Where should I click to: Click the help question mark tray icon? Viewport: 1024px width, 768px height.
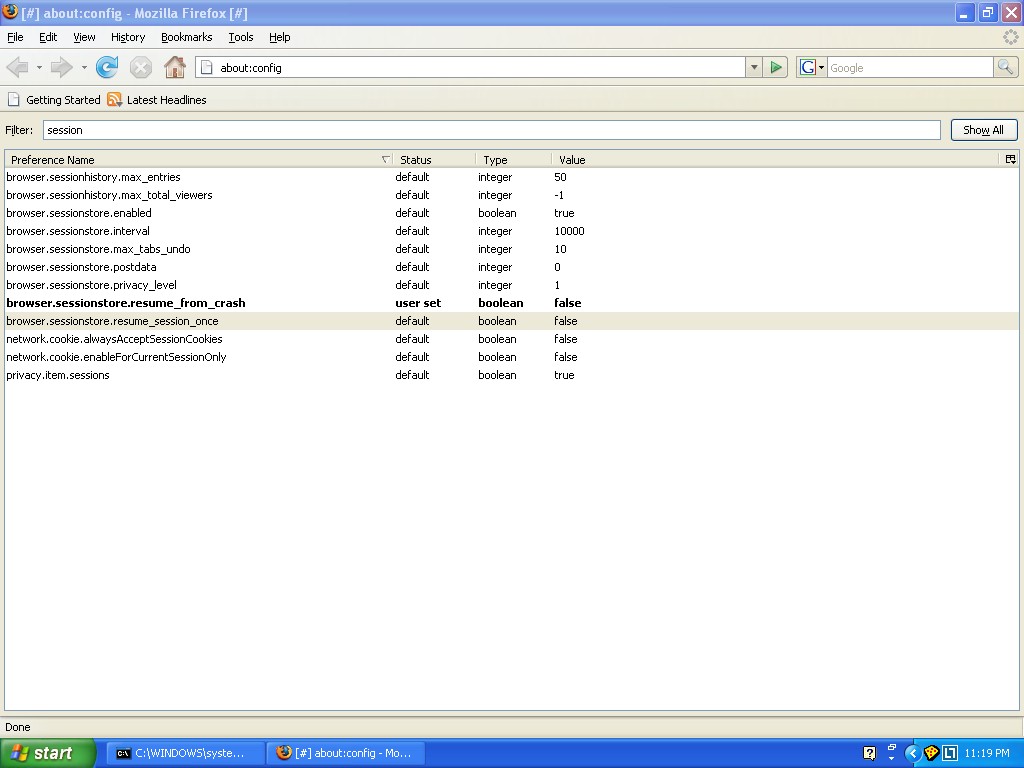869,753
